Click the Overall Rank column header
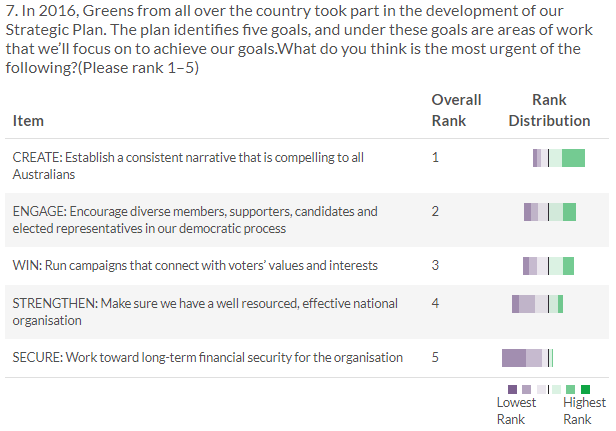This screenshot has width=616, height=431. click(x=456, y=110)
